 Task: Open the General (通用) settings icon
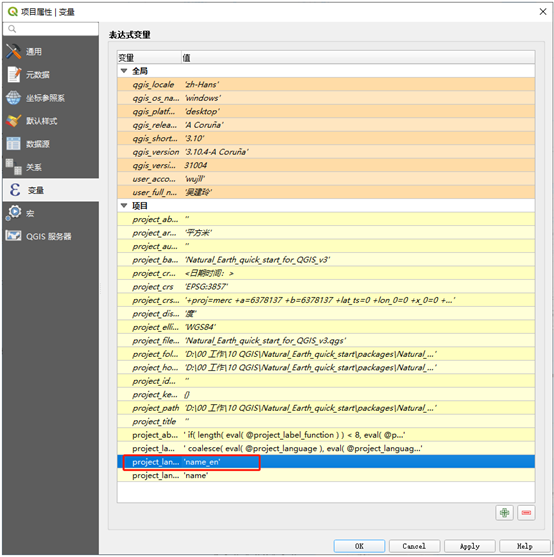point(13,52)
